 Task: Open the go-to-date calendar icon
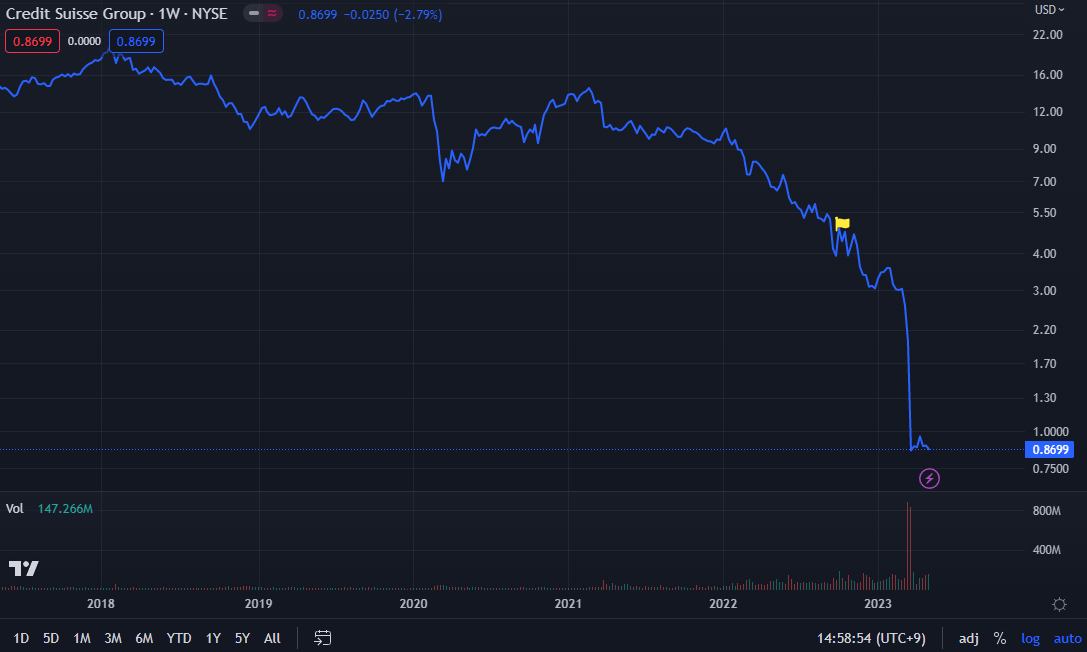pyautogui.click(x=322, y=637)
